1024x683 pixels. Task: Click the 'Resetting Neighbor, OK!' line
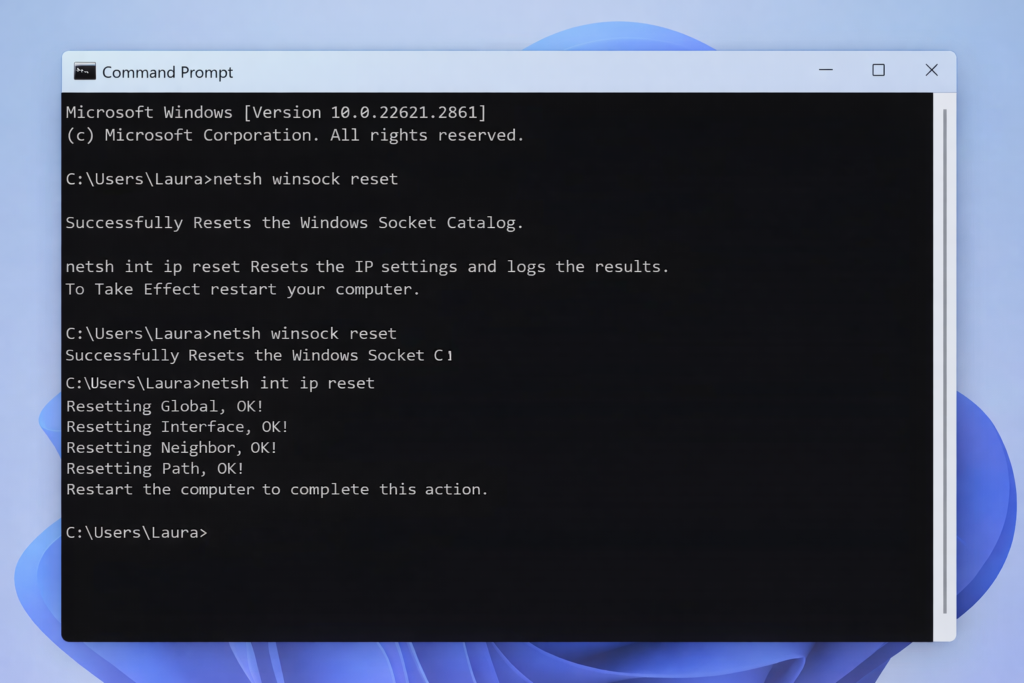click(x=172, y=448)
